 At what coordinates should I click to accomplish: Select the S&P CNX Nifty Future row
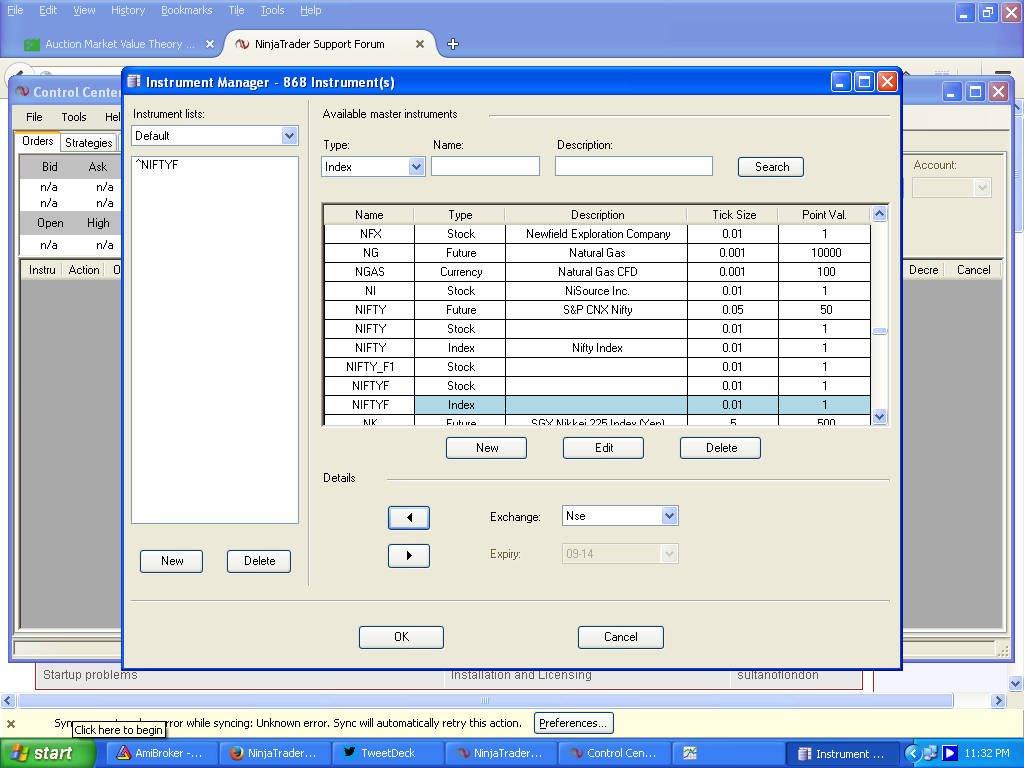(597, 310)
